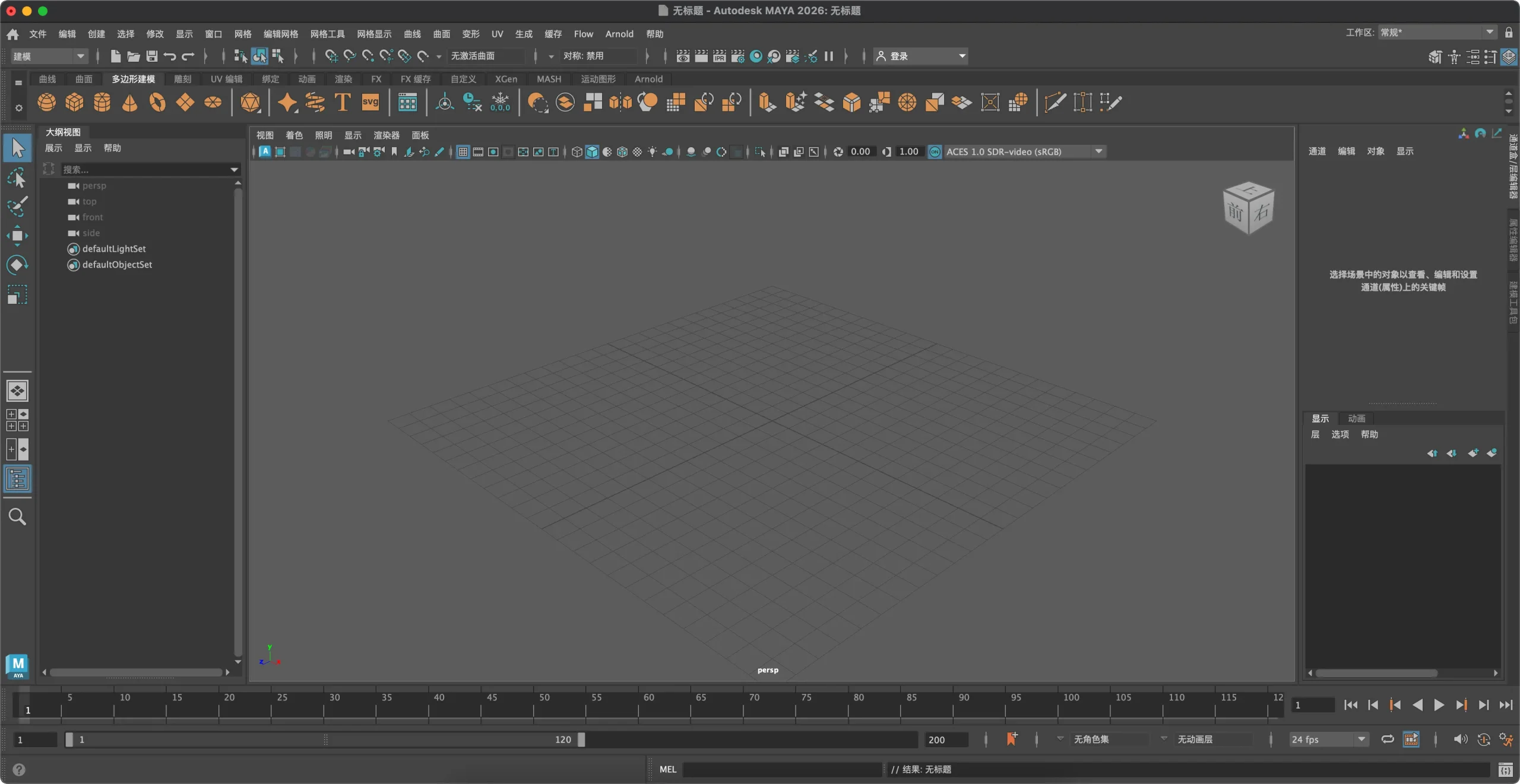This screenshot has height=784, width=1520.
Task: Select the Paint Selection tool
Action: coord(17,207)
